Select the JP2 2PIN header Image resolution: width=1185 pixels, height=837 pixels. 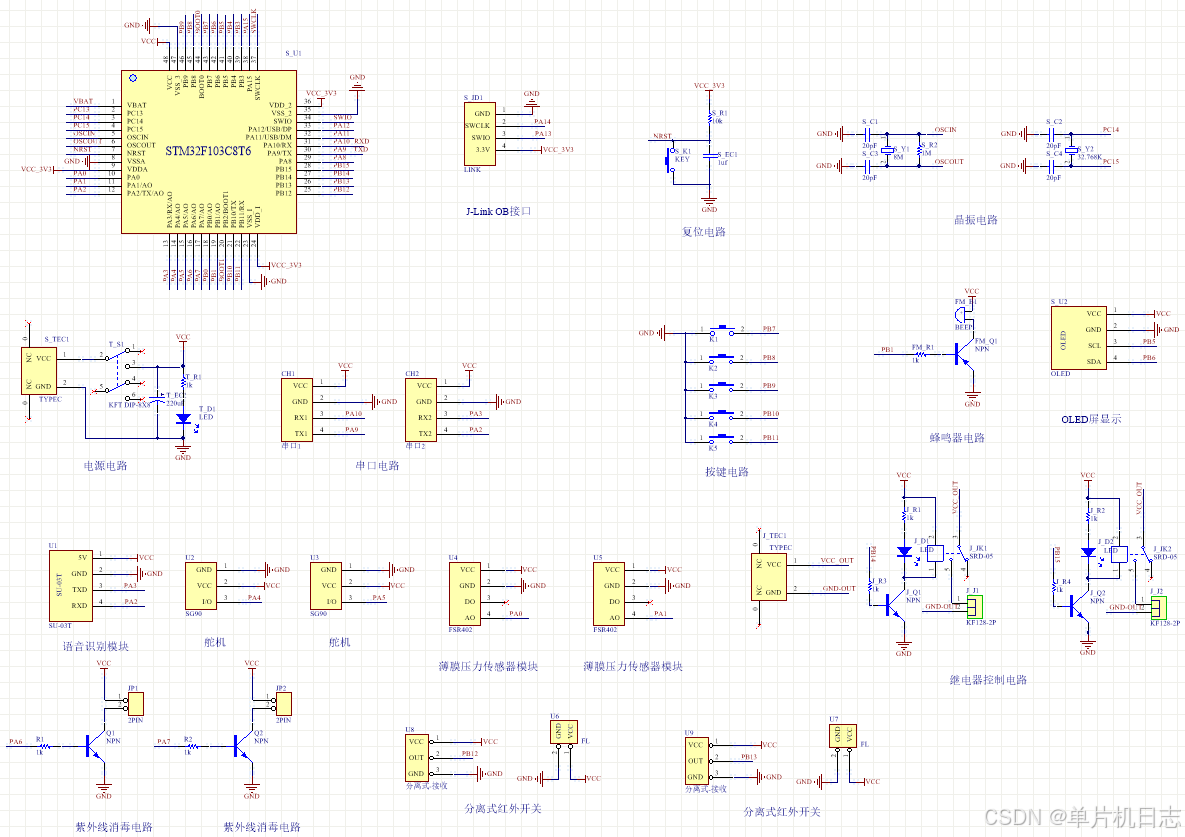pyautogui.click(x=284, y=704)
